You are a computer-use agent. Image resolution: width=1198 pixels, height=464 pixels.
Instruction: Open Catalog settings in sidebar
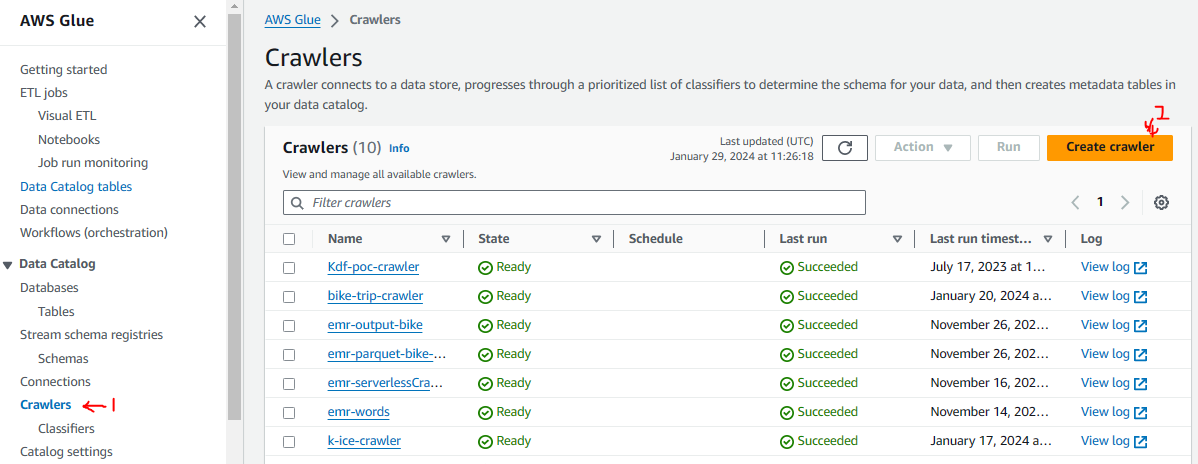click(66, 452)
